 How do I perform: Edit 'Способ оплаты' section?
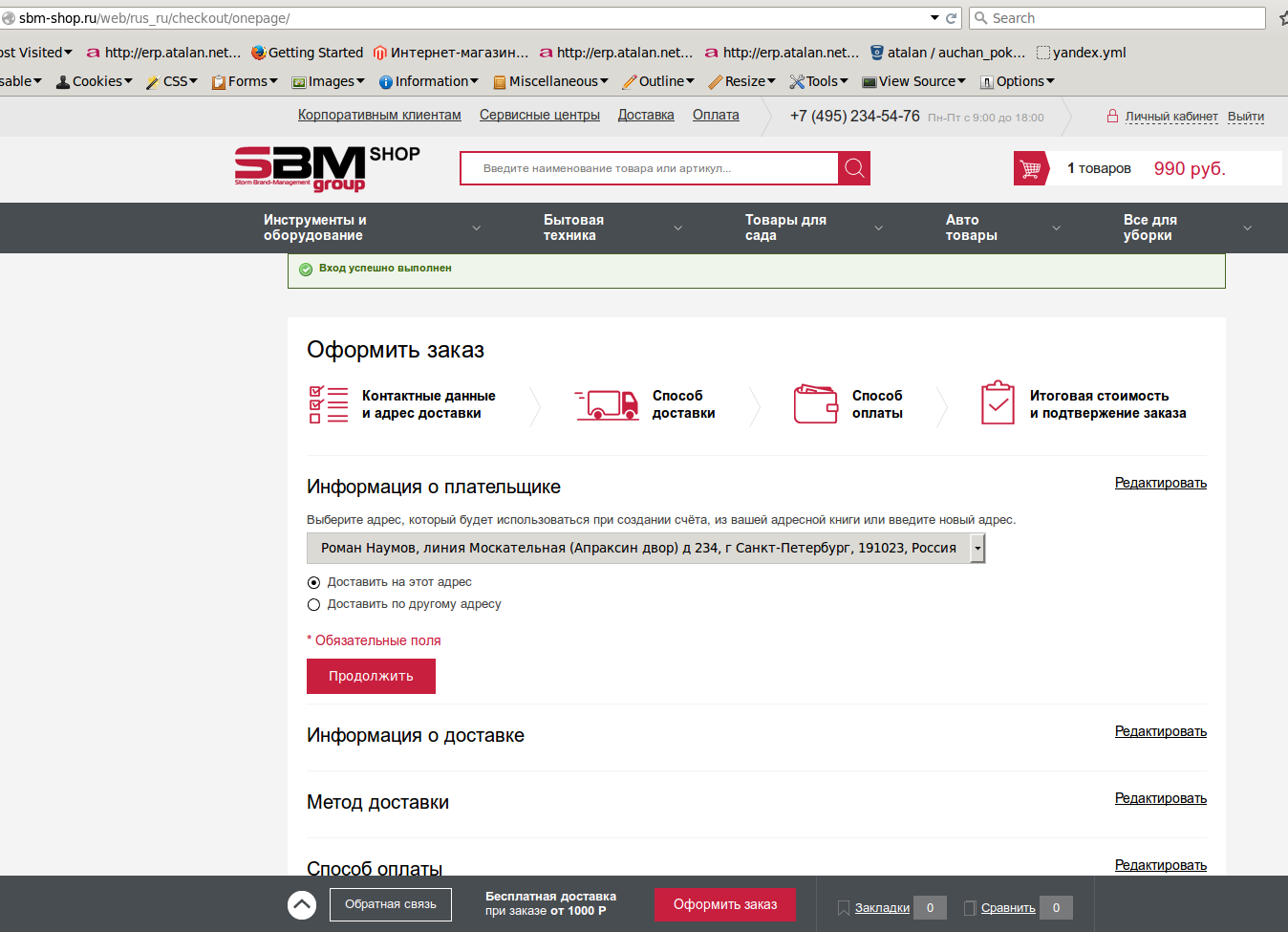[1161, 865]
